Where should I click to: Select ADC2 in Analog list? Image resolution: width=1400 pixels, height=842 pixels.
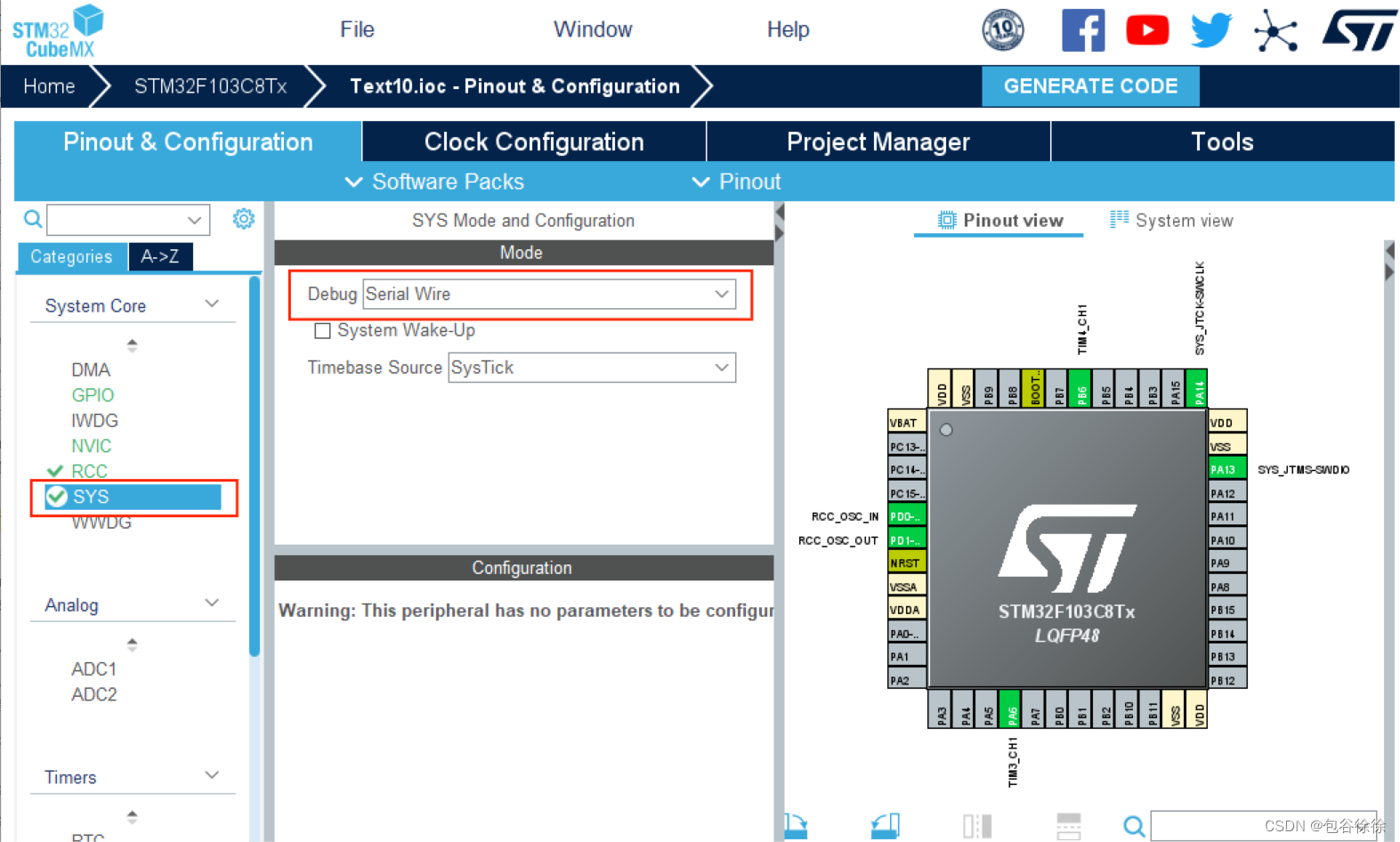(93, 694)
